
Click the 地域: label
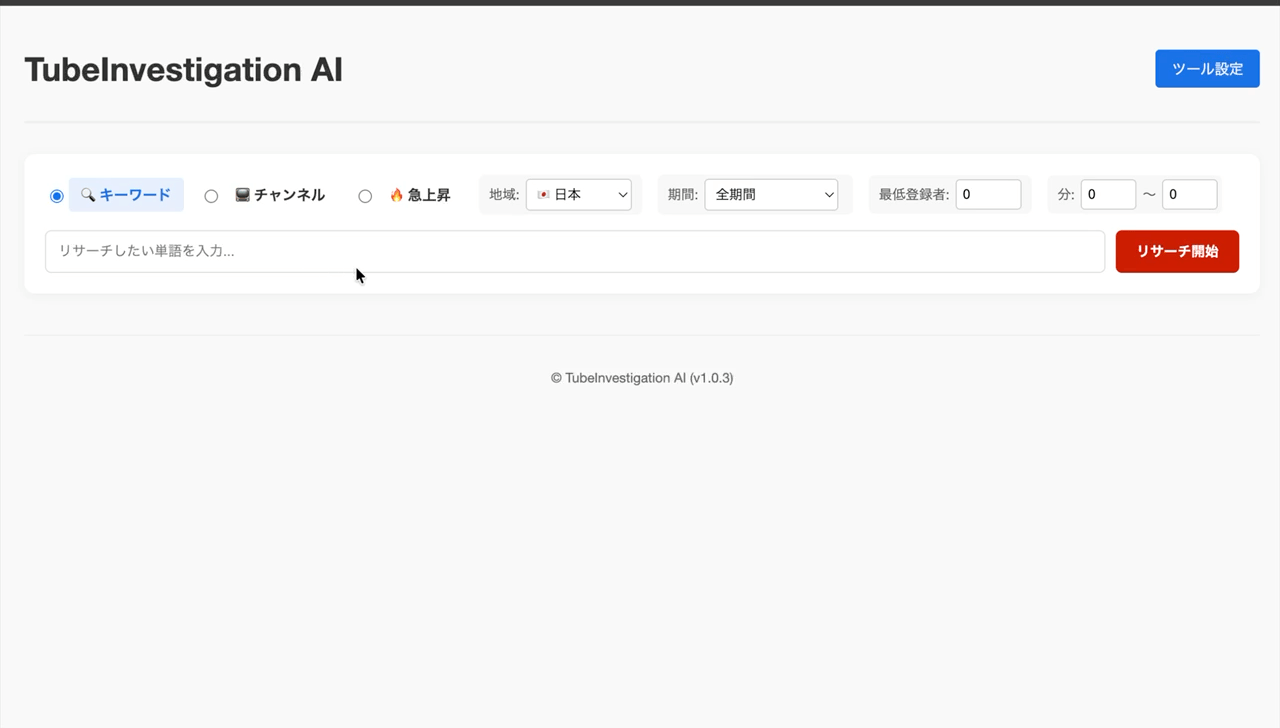504,195
